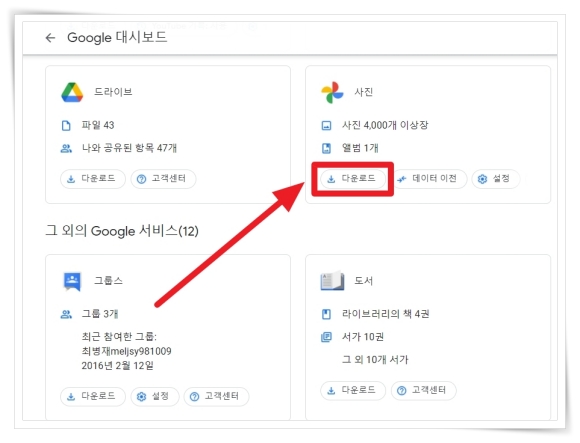The width and height of the screenshot is (580, 443).
Task: Open the Books (도서) service icon
Action: 332,281
